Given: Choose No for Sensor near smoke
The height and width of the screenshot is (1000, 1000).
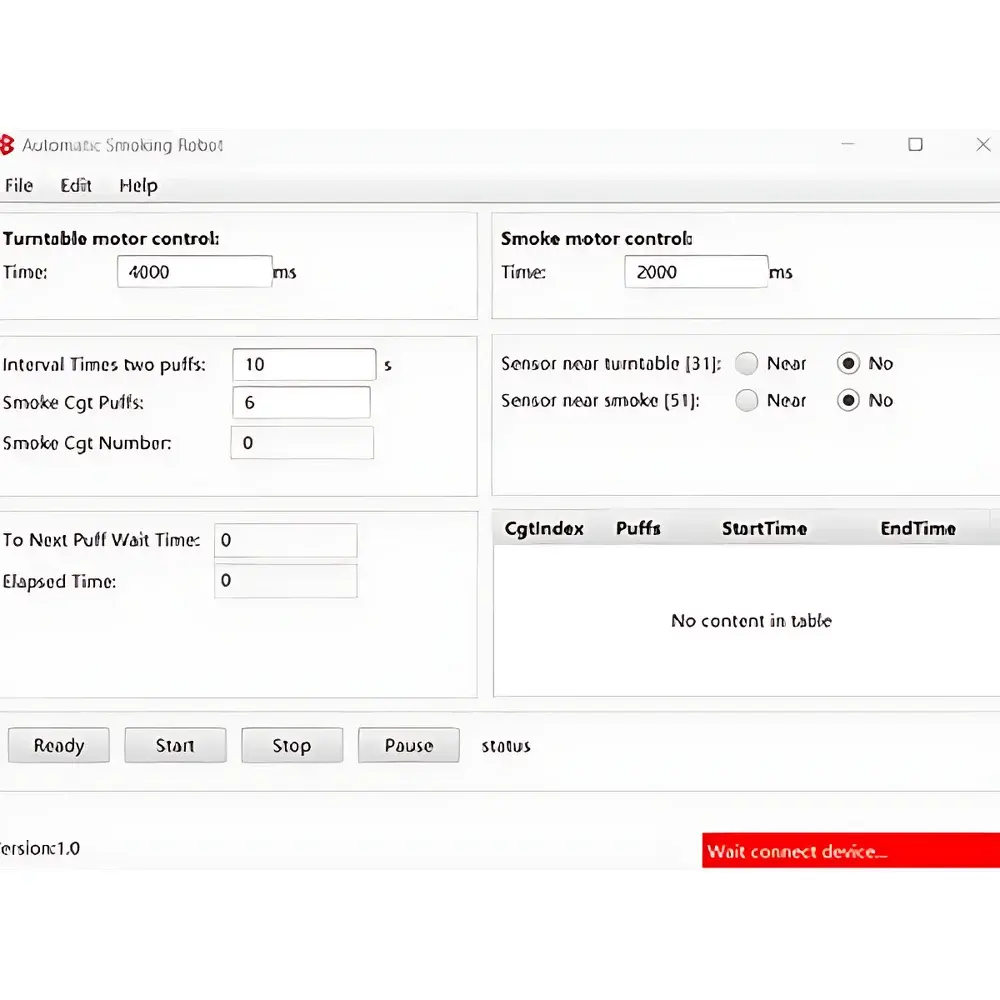Looking at the screenshot, I should click(849, 401).
